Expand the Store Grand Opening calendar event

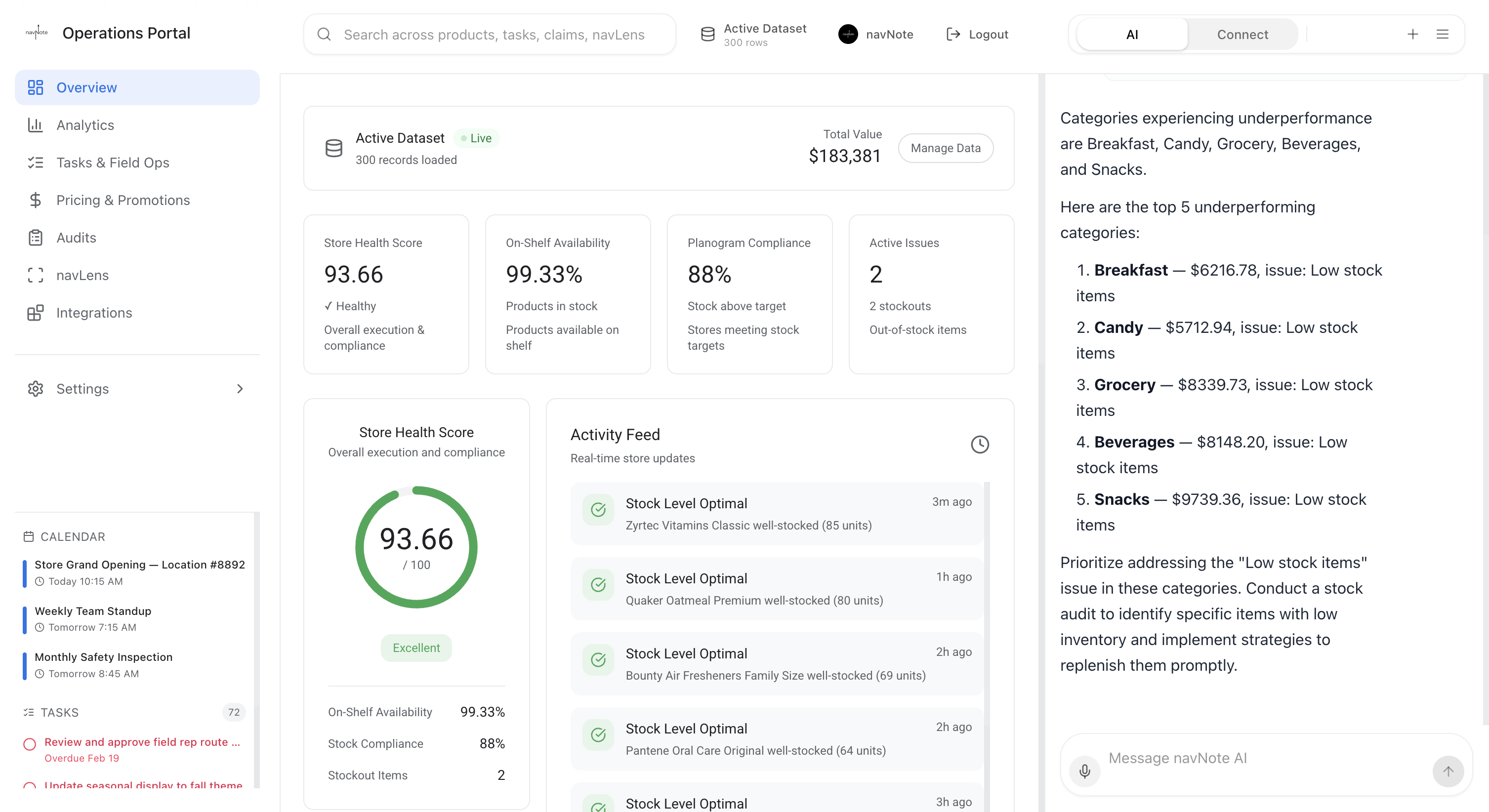click(x=139, y=565)
